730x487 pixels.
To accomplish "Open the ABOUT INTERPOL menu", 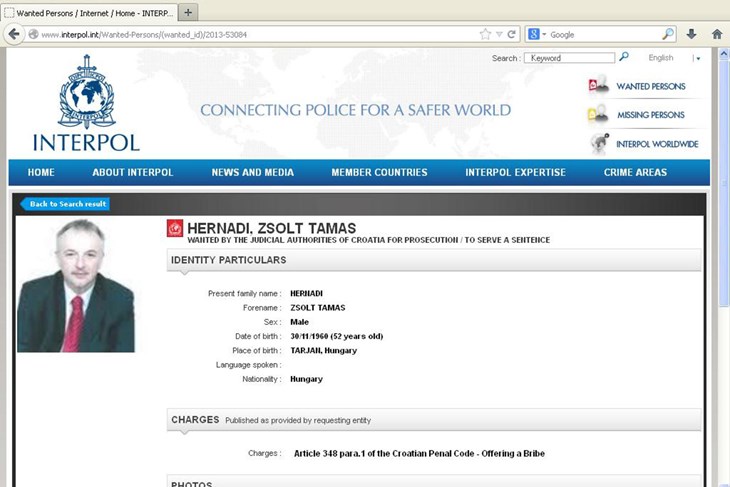I will 133,172.
